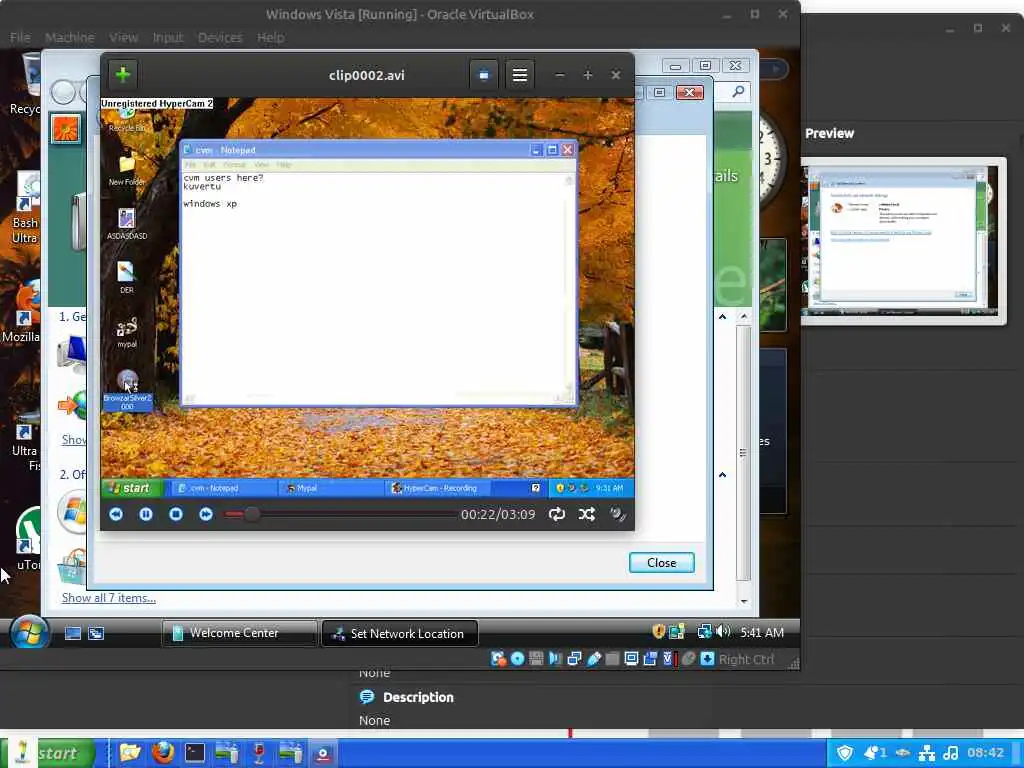Open the View menu in VirtualBox
Screen dimensions: 1024x768
click(123, 37)
